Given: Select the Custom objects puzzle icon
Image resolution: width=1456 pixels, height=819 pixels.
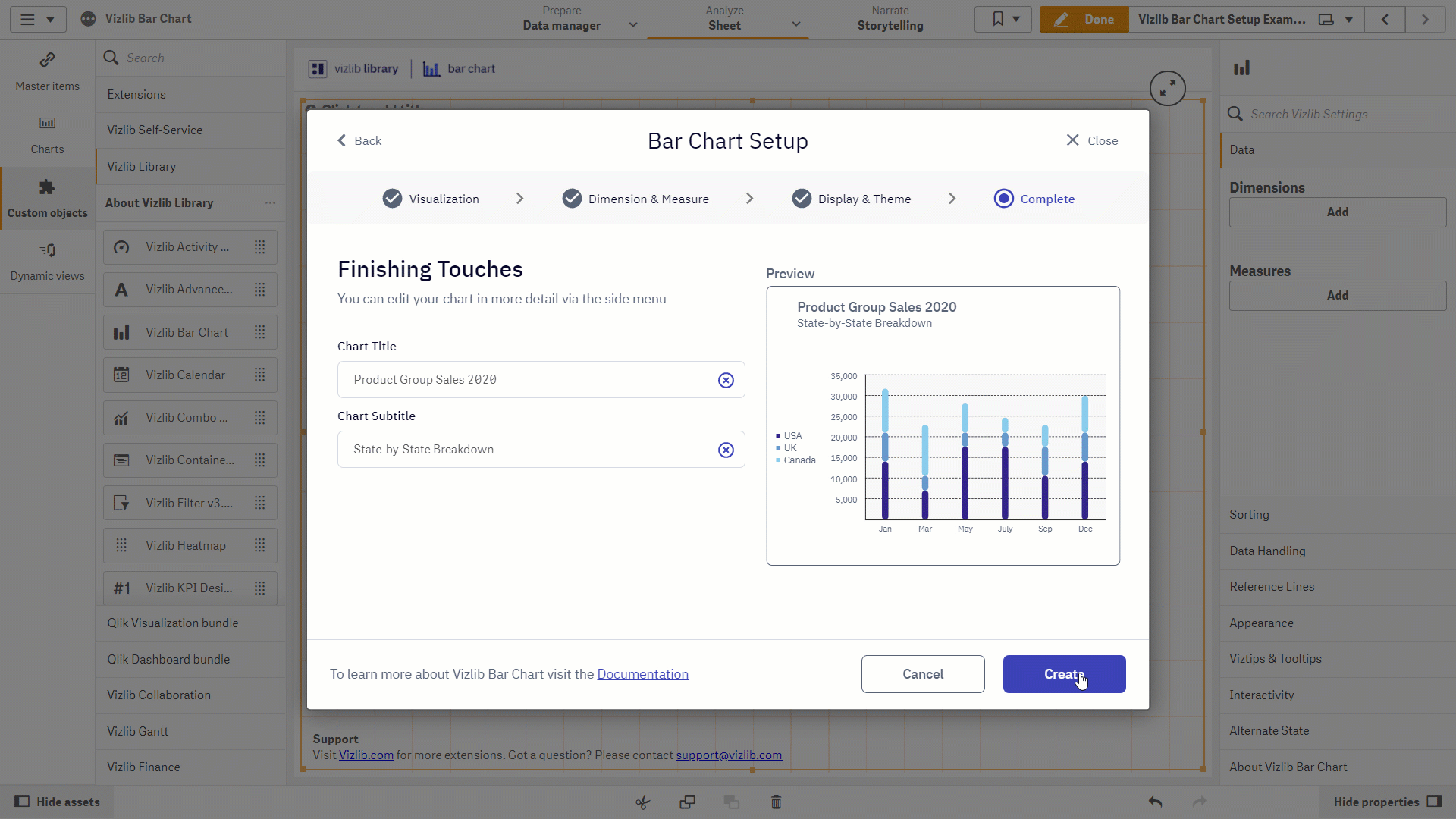Looking at the screenshot, I should coord(47,187).
